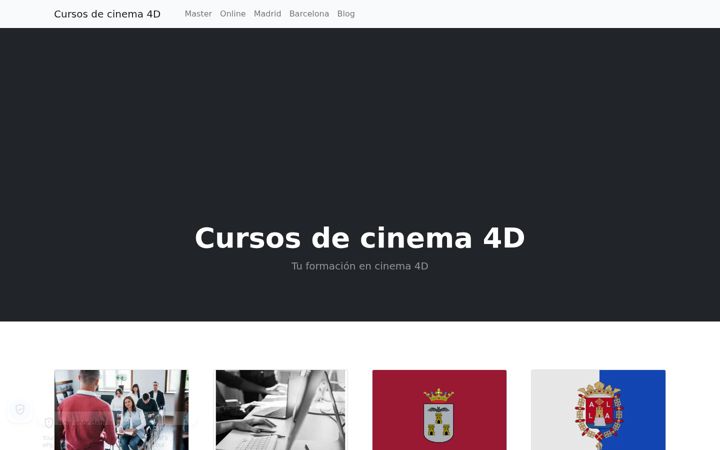The height and width of the screenshot is (450, 720).
Task: Click the large Cursos de cinema 4D heading
Action: click(360, 238)
